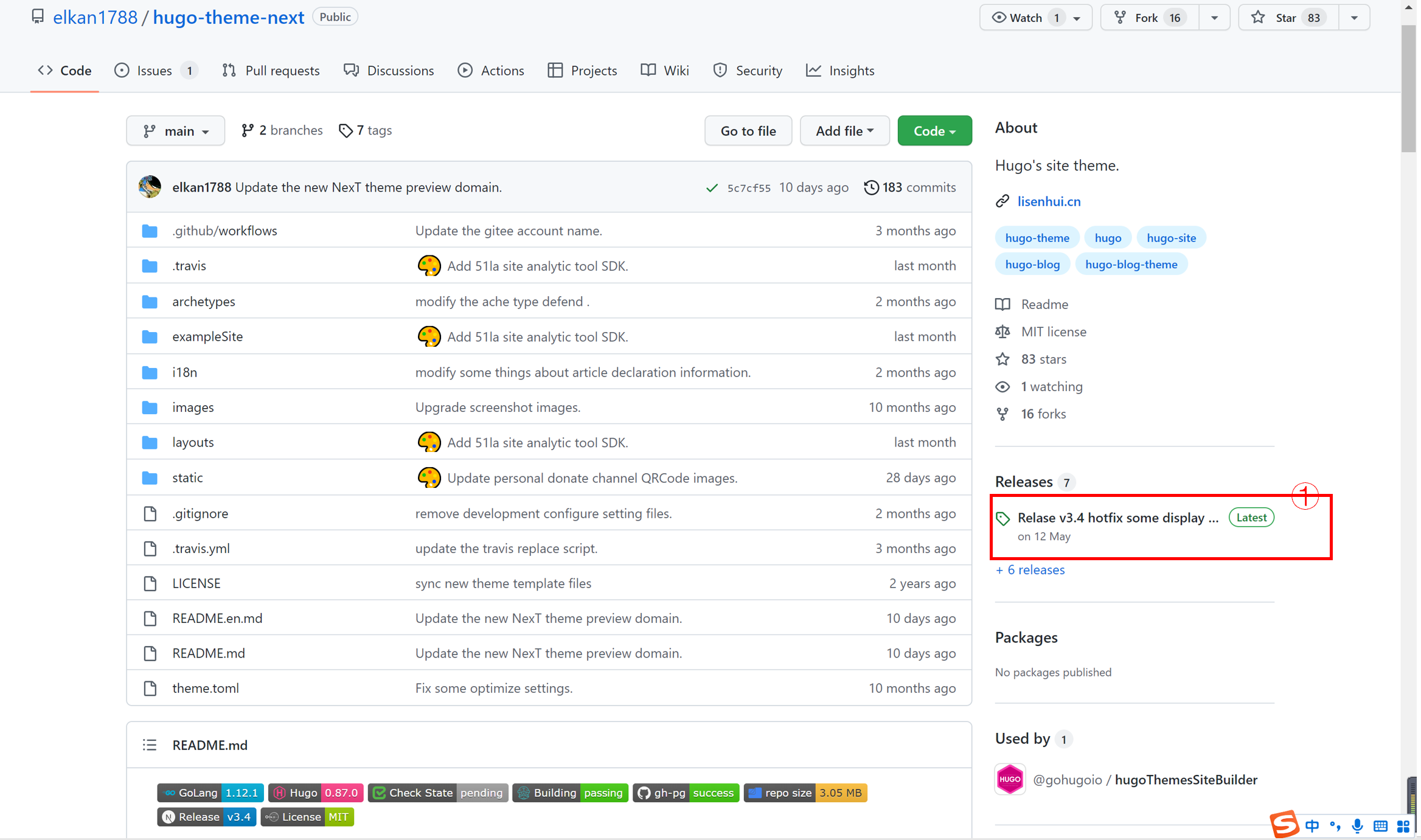Screen dimensions: 1421x840
Task: Click the Security shield icon
Action: pos(719,70)
